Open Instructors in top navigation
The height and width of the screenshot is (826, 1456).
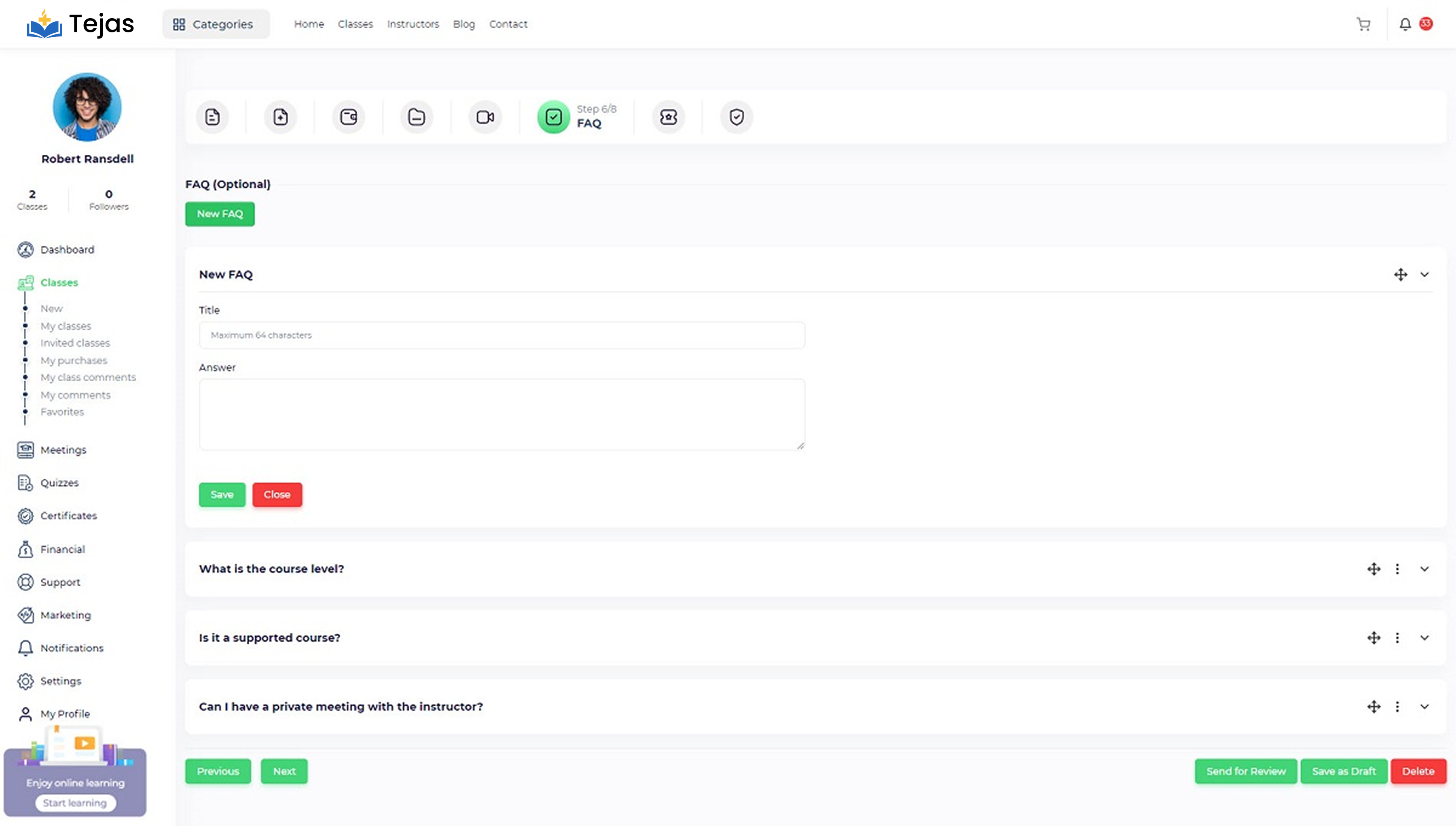click(413, 24)
